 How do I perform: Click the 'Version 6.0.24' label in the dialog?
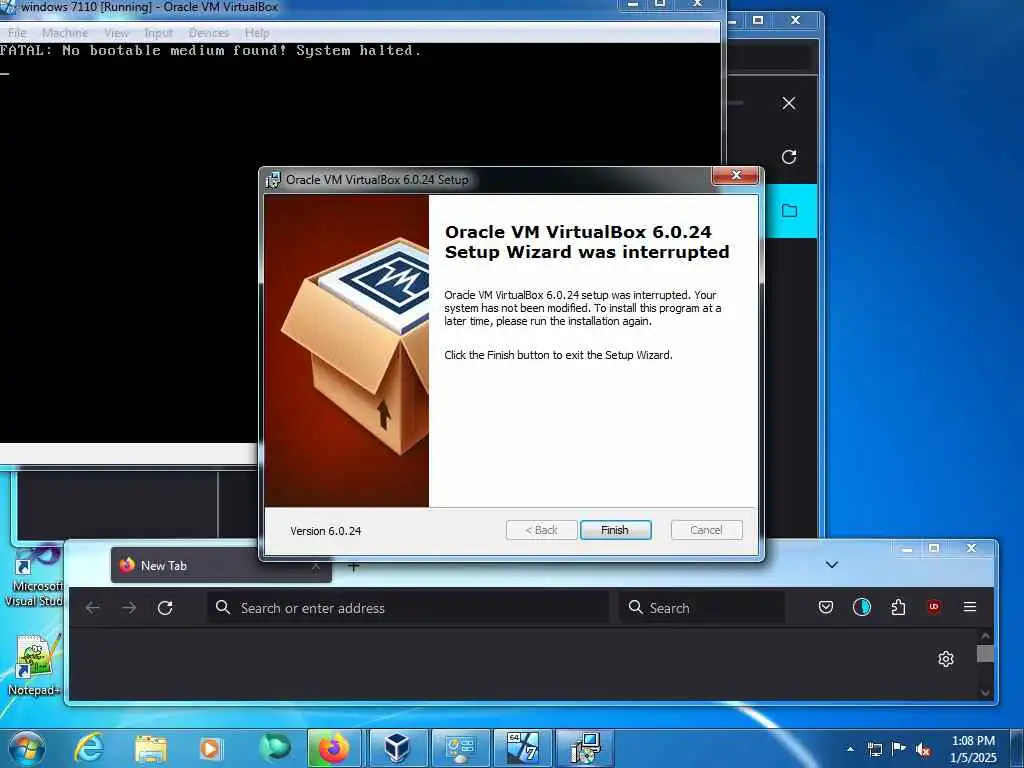325,531
